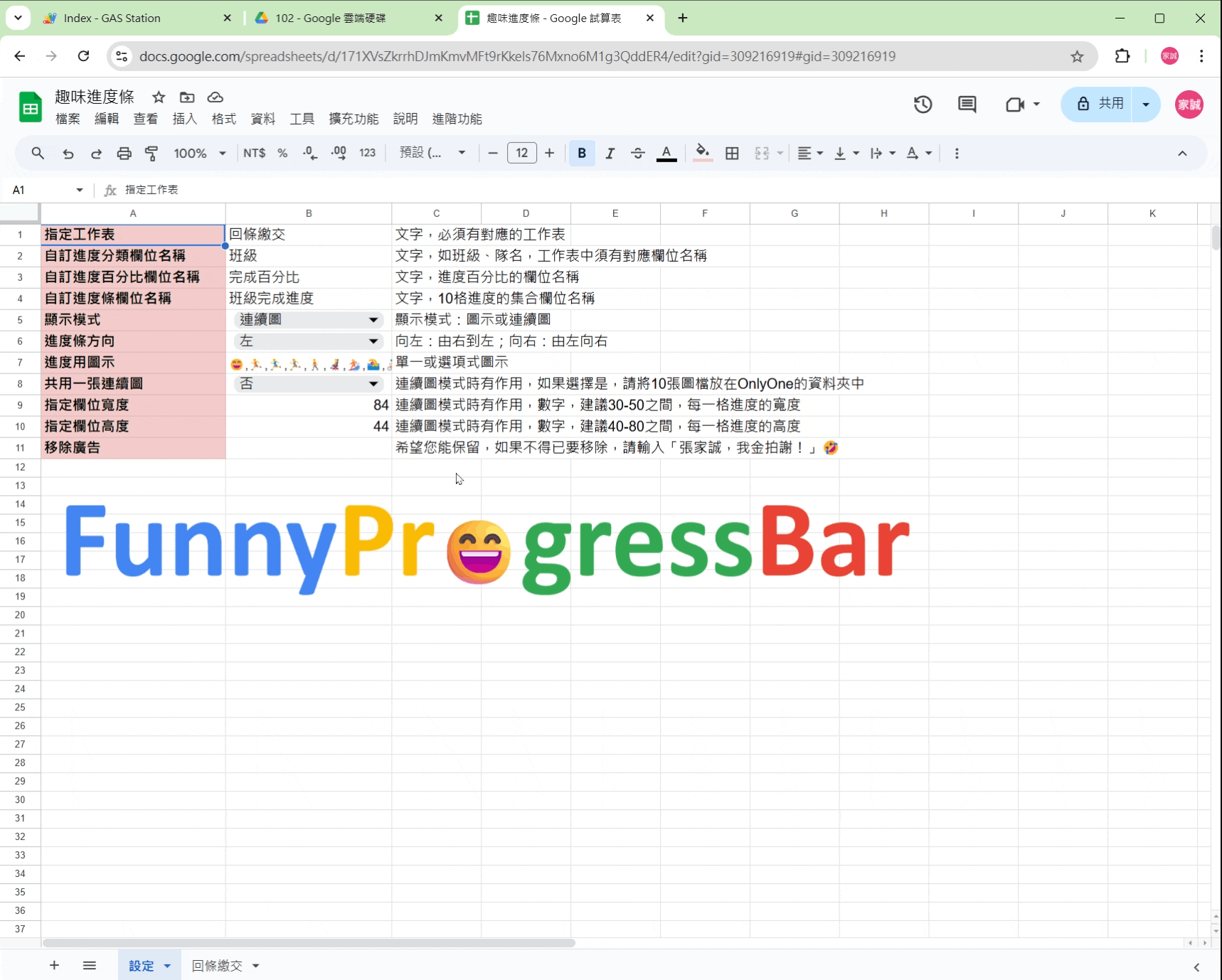Open the 家誠 account avatar in Sheets

1189,105
